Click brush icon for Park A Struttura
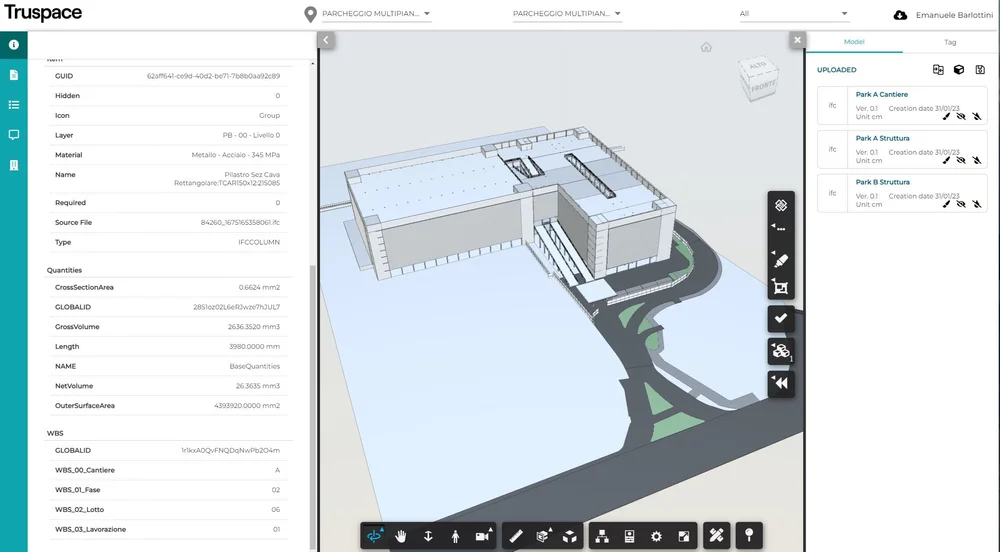 pos(946,161)
